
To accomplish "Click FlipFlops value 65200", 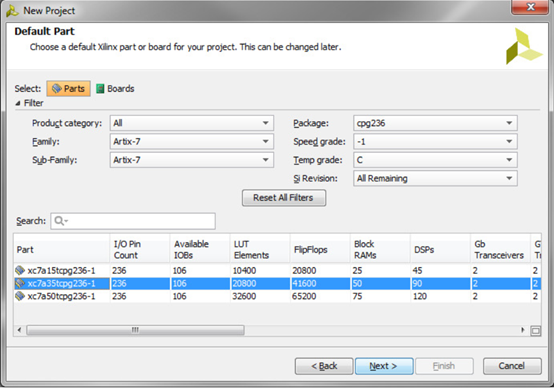I will coord(304,296).
